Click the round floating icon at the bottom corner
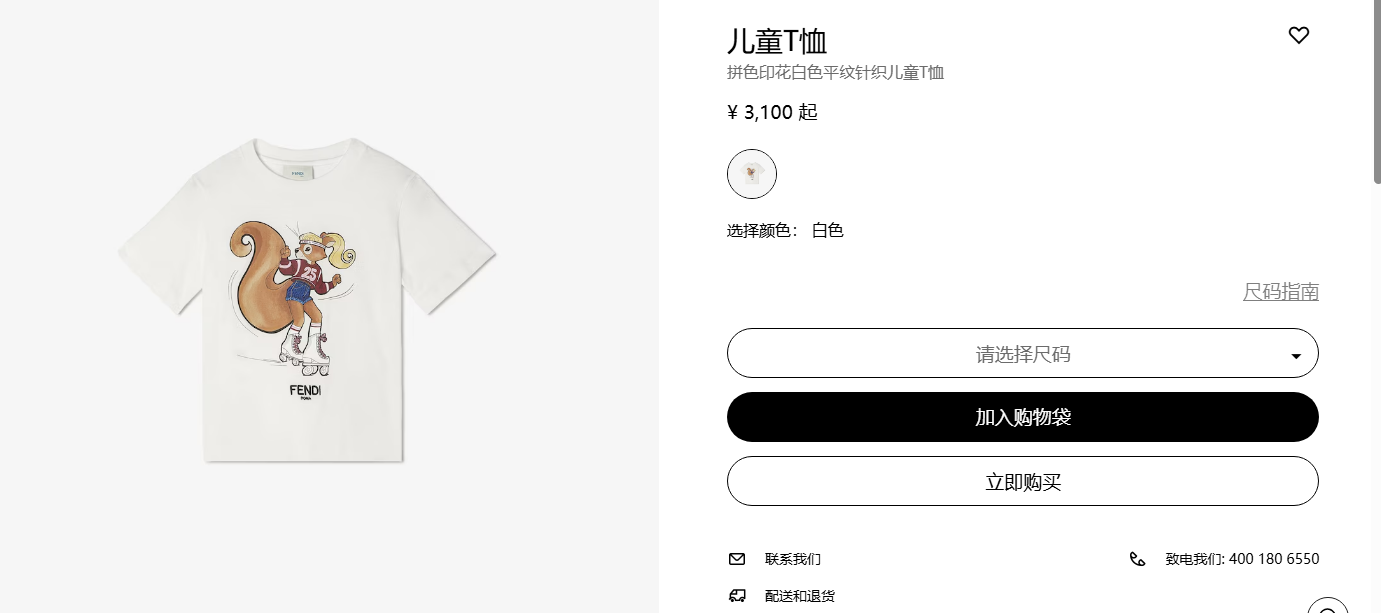Screen dimensions: 1381x613 click(1327, 605)
